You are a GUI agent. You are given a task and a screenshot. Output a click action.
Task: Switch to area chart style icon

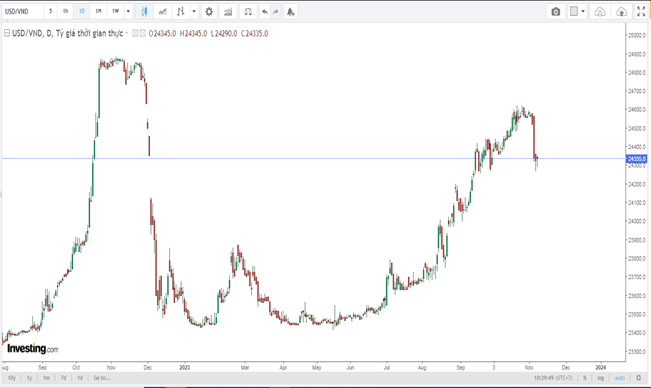[162, 12]
